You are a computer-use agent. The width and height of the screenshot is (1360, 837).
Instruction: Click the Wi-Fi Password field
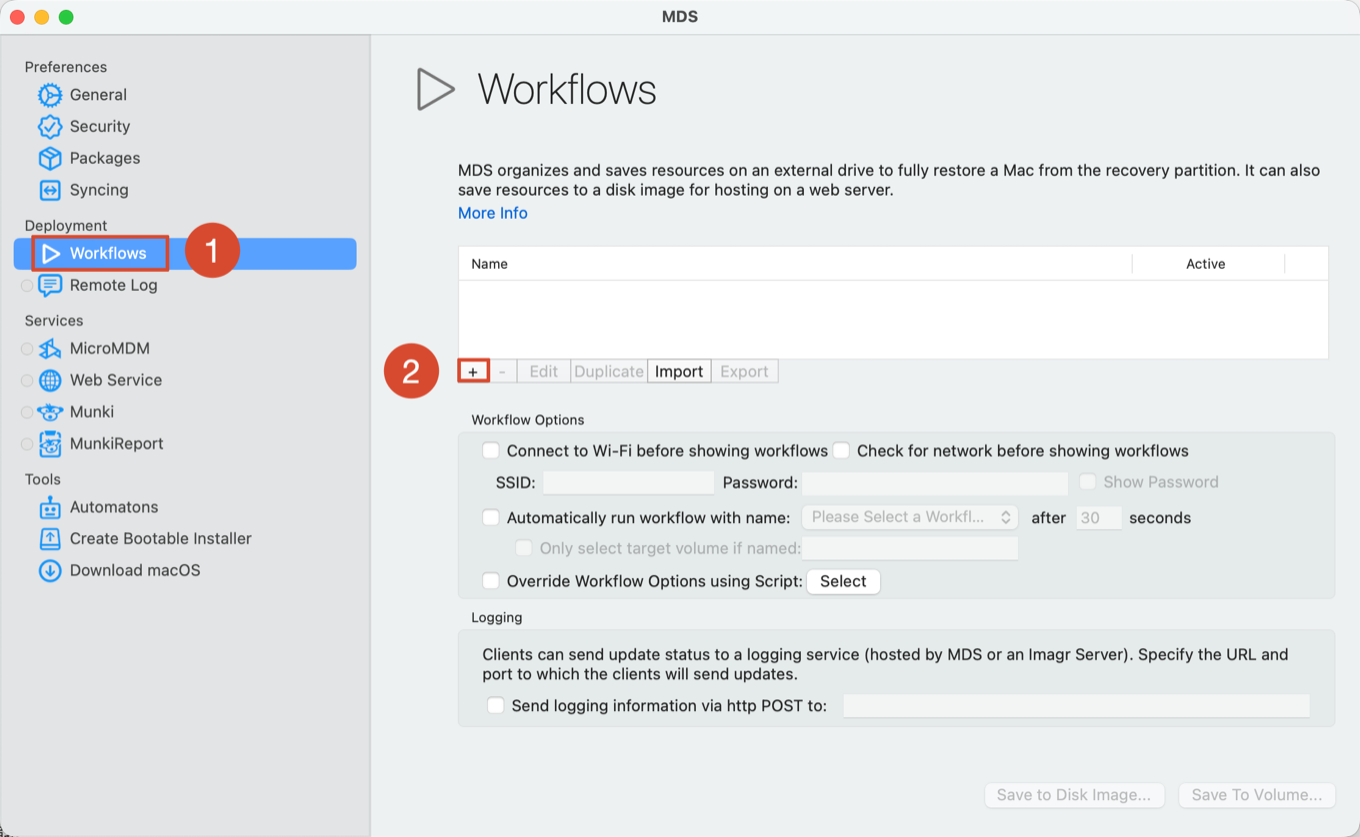pos(935,482)
